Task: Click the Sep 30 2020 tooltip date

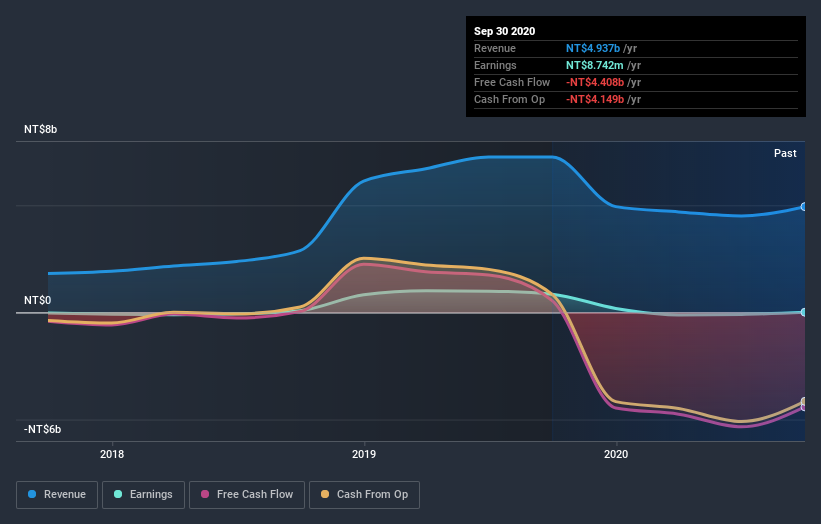Action: pyautogui.click(x=504, y=31)
